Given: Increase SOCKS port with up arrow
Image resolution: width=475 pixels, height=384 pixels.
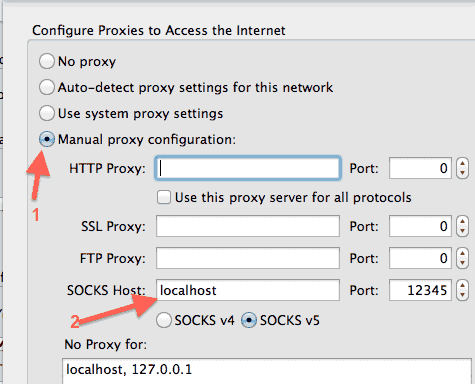Looking at the screenshot, I should tap(462, 285).
